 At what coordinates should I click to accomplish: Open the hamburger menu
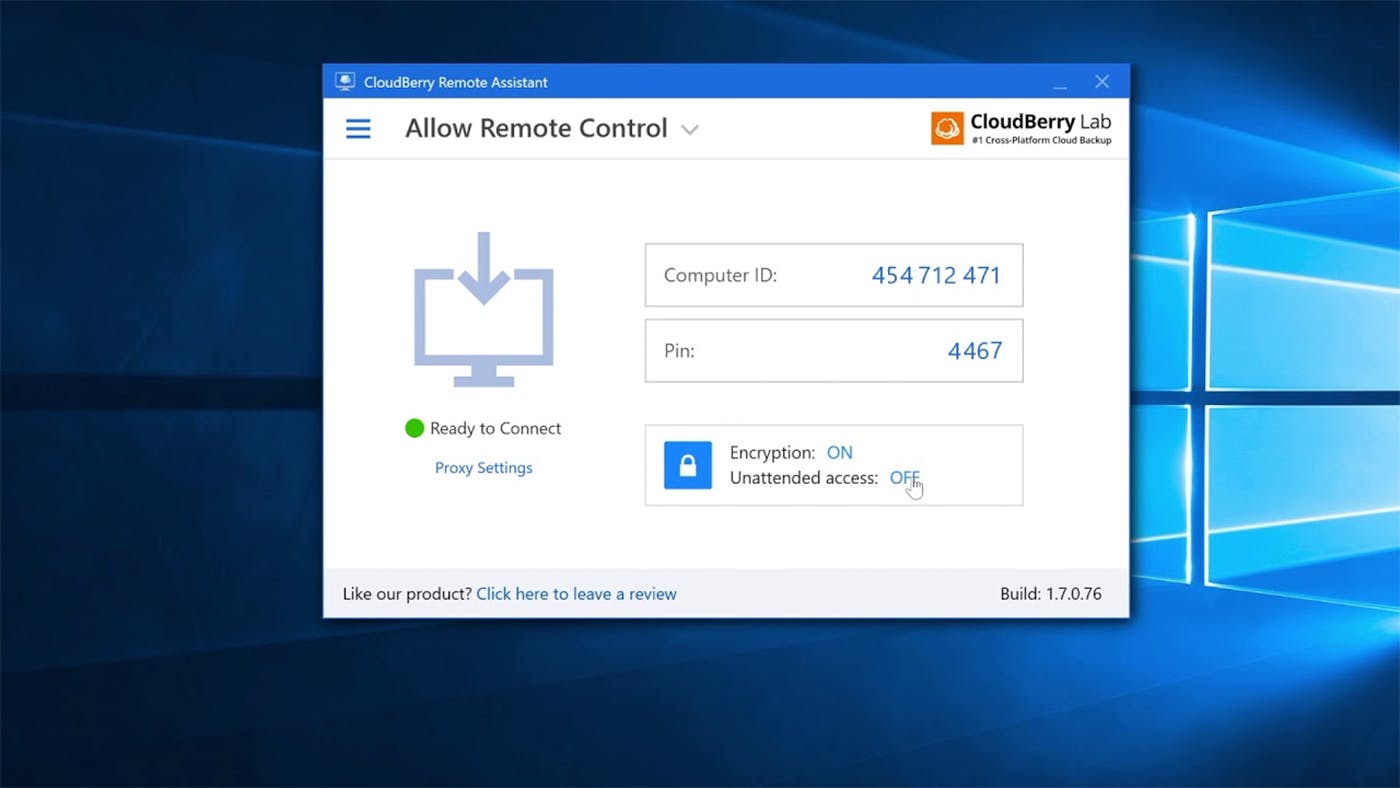point(358,129)
